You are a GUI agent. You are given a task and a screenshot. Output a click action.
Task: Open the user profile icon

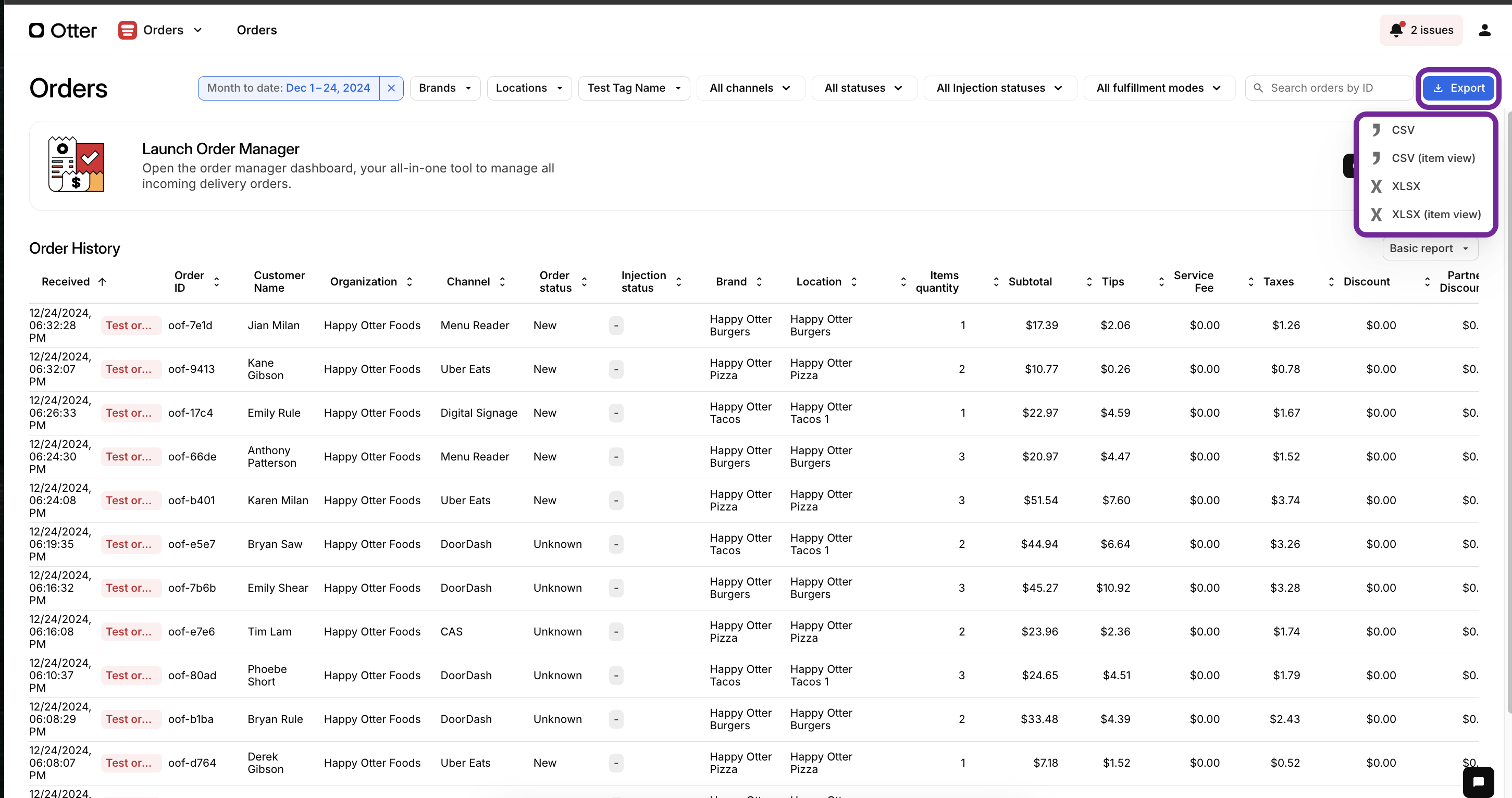1485,30
